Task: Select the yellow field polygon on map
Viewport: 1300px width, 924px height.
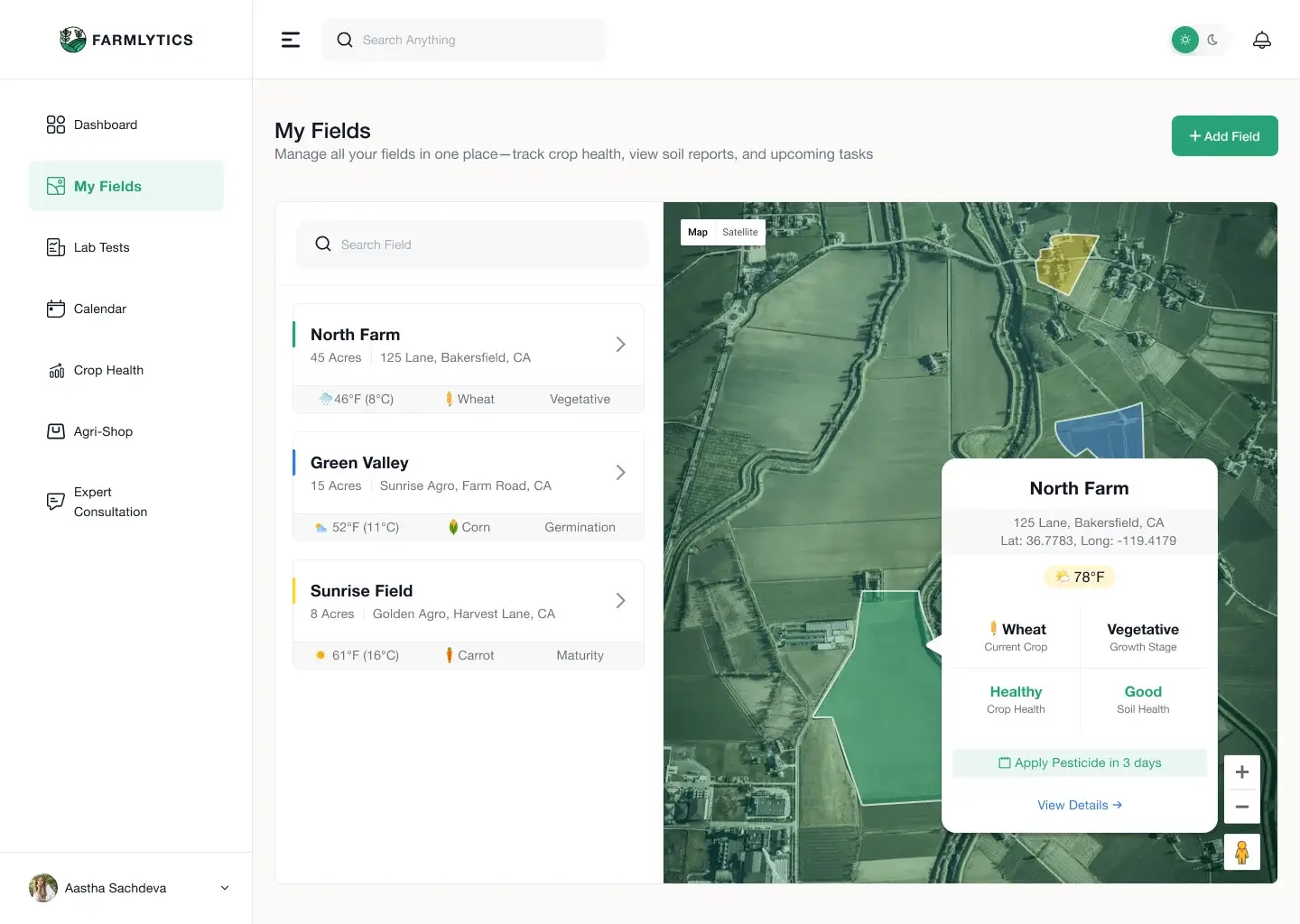Action: coord(1065,262)
